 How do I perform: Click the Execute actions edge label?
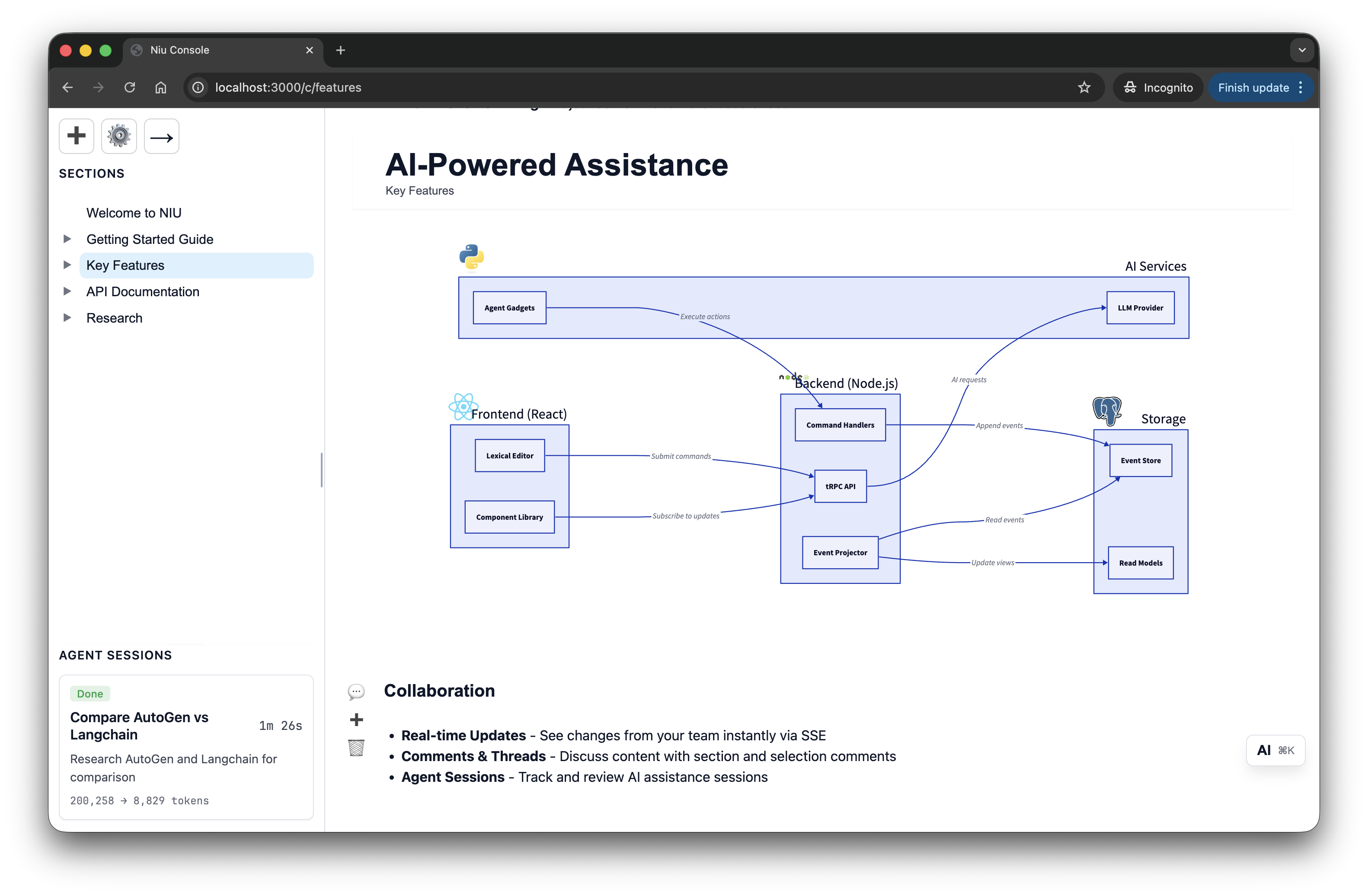pos(705,317)
